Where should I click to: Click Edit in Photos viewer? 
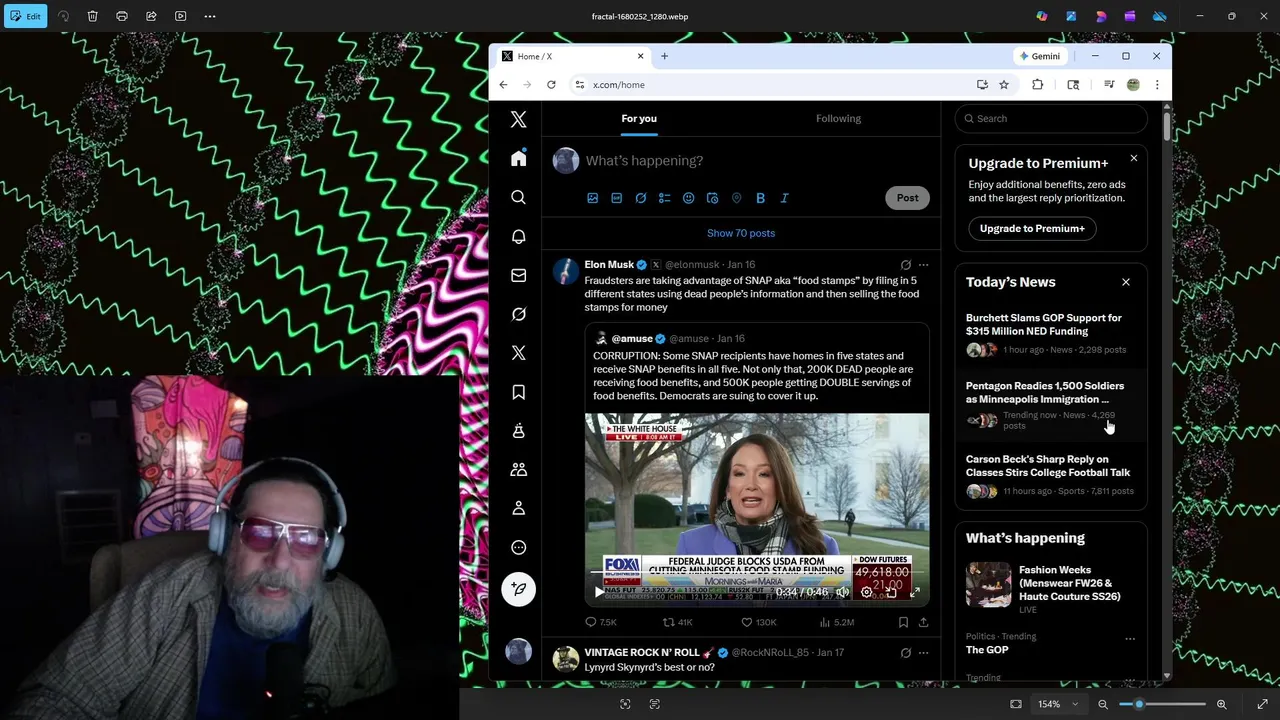[x=25, y=16]
